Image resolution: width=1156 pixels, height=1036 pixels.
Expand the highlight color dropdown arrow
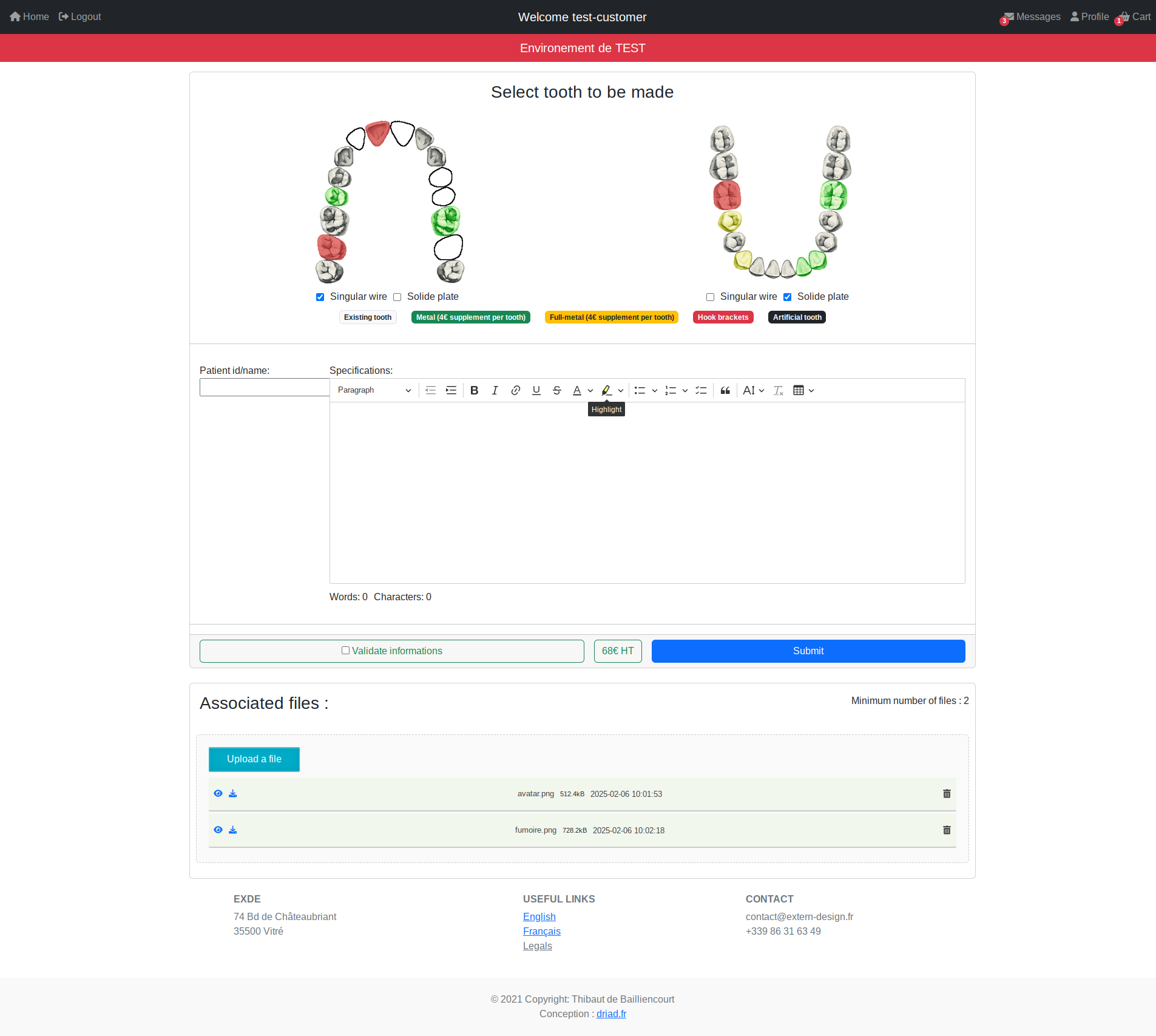click(x=620, y=390)
